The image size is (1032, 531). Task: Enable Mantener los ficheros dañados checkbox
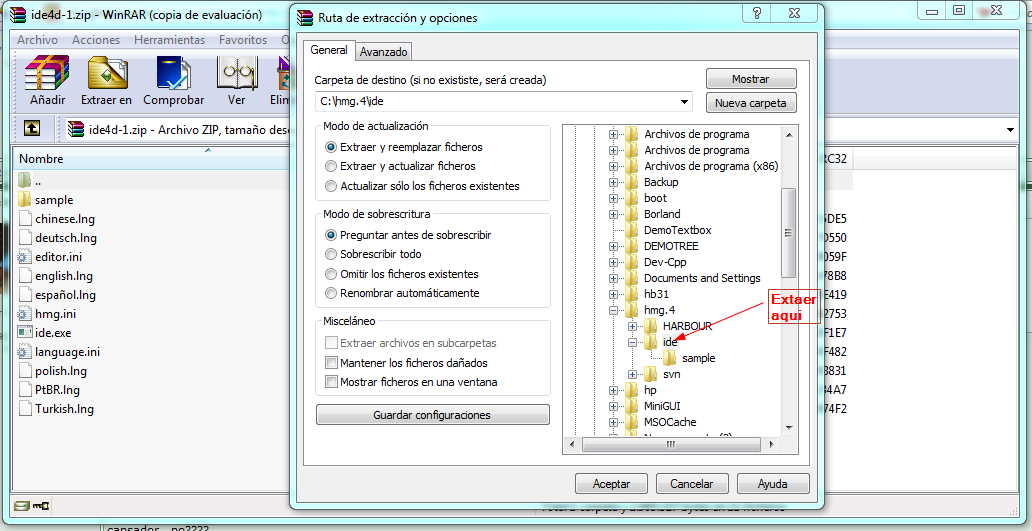coord(332,363)
